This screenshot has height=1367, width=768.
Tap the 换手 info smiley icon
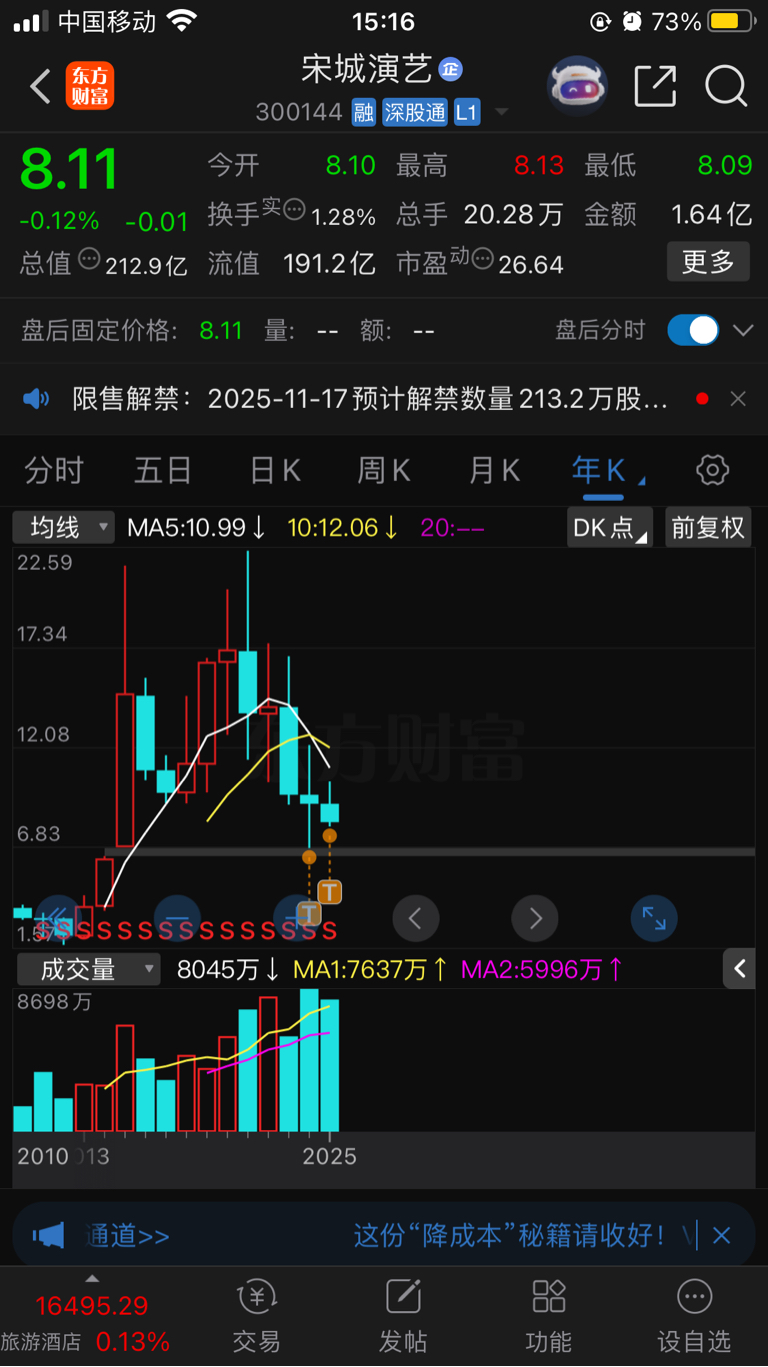294,209
